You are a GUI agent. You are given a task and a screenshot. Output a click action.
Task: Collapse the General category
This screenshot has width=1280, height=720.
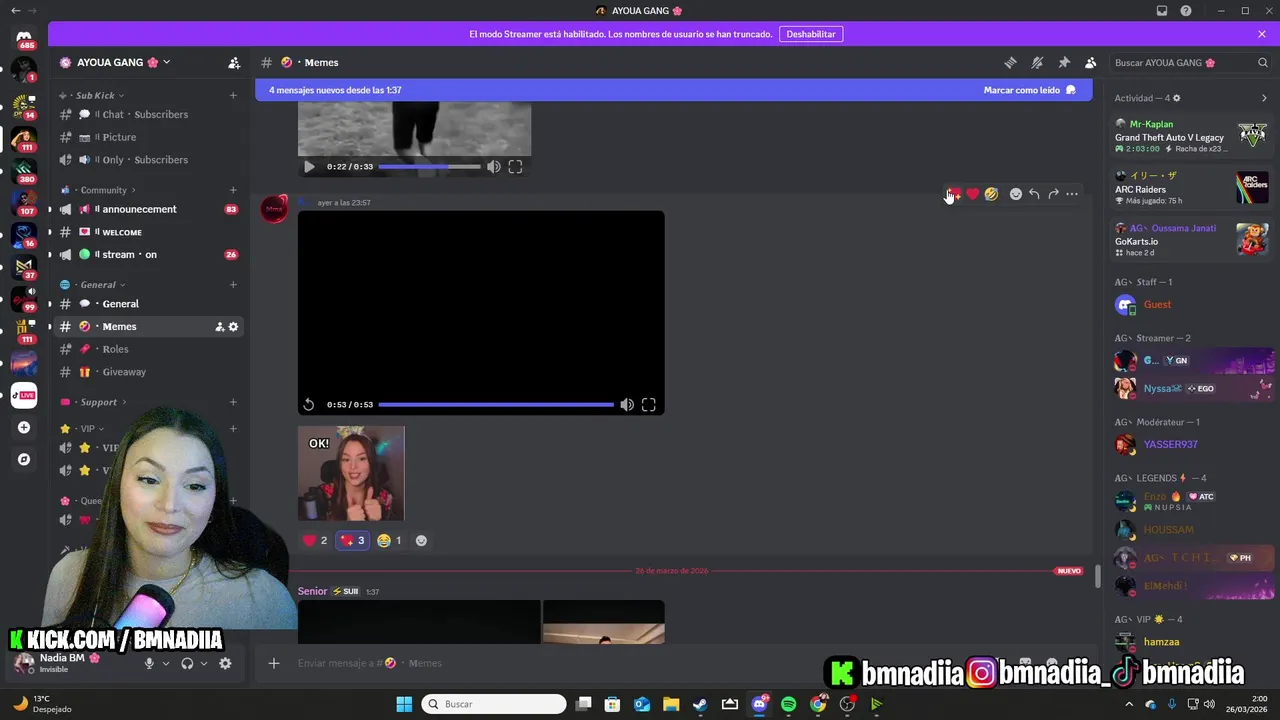click(x=98, y=285)
